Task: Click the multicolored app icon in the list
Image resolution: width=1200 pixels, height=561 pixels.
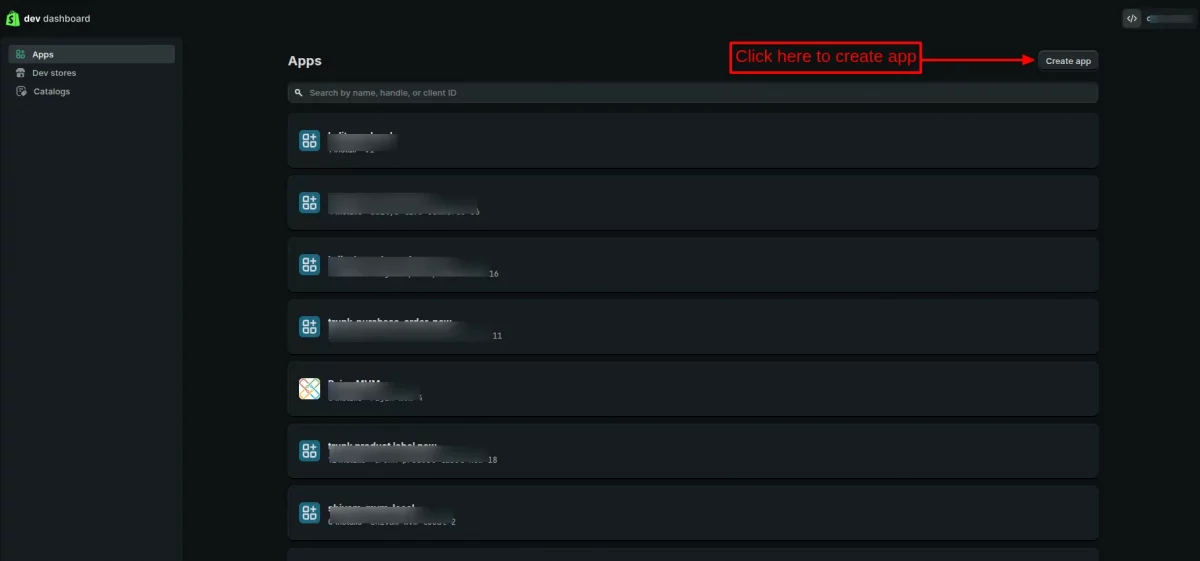Action: [x=310, y=389]
